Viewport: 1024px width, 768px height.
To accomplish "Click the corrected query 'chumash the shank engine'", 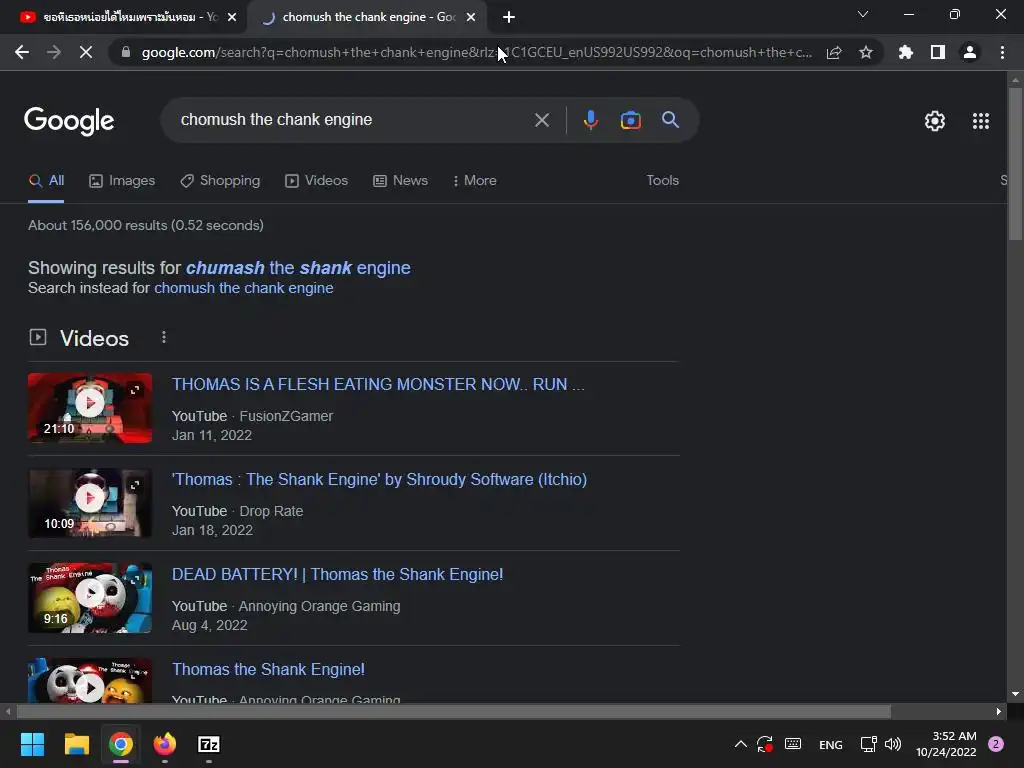I will point(298,268).
